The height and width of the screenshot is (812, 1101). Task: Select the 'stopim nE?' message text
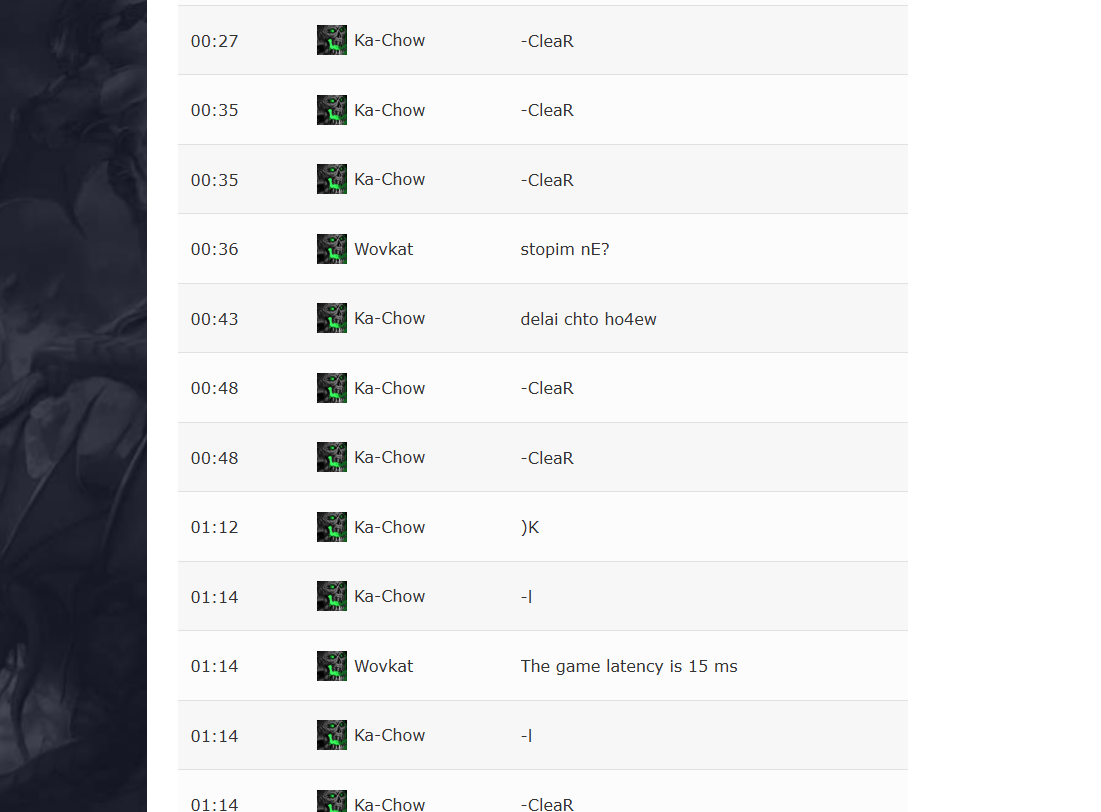click(x=565, y=249)
